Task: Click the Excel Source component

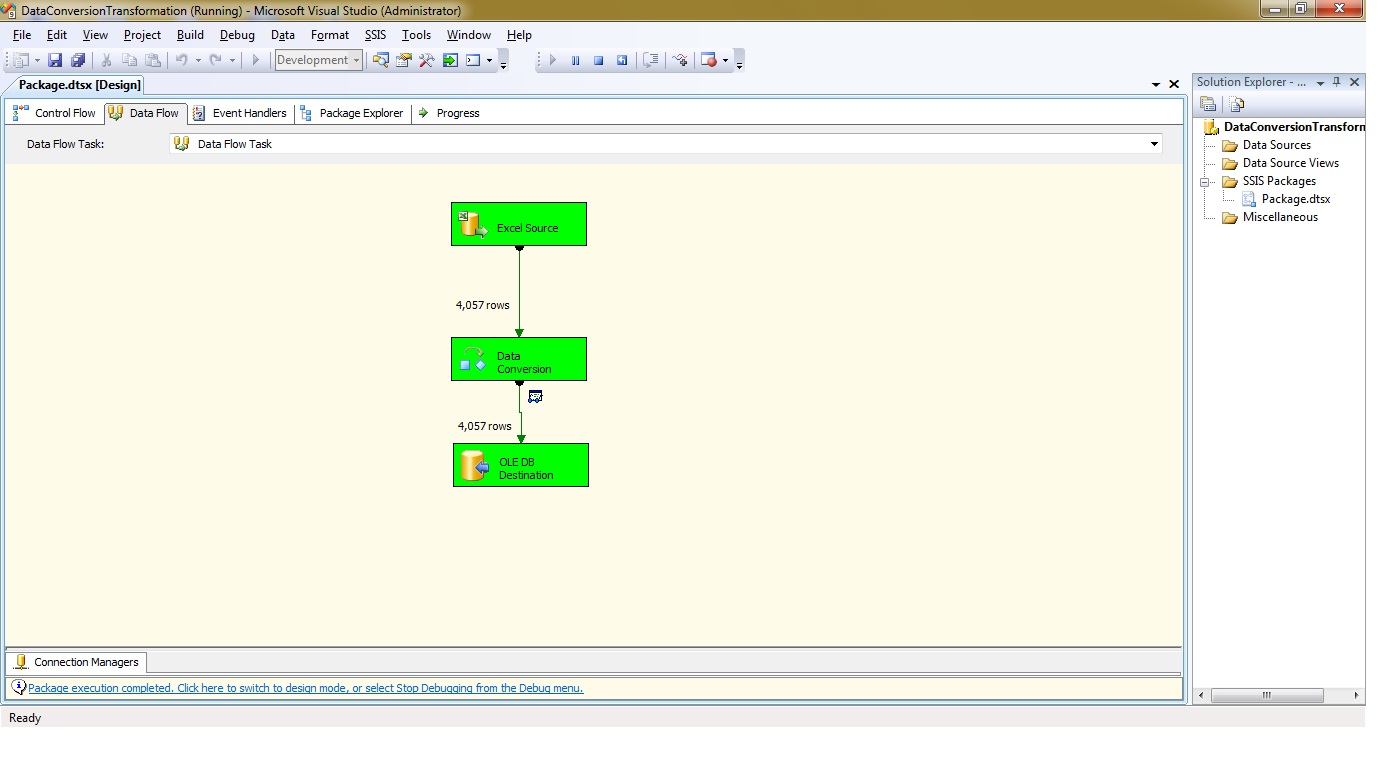Action: (x=518, y=225)
